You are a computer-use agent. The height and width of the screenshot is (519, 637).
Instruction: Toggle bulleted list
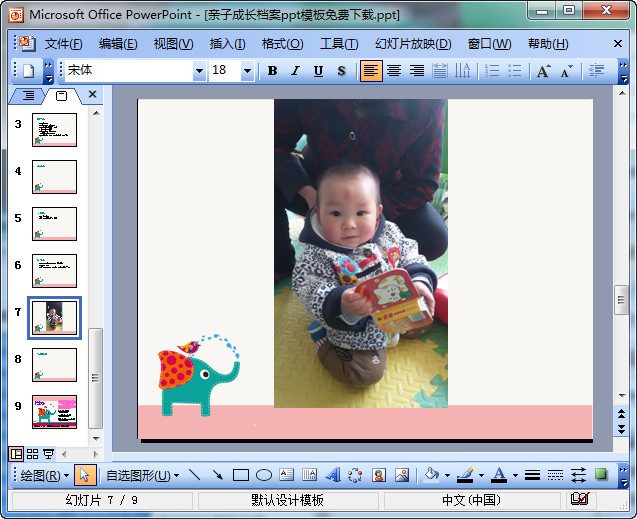click(x=515, y=71)
